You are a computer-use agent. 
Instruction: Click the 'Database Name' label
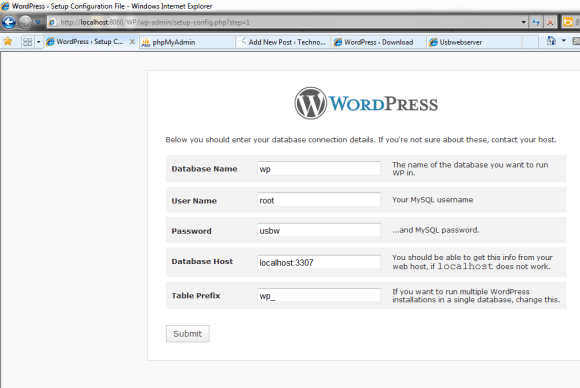(x=204, y=169)
